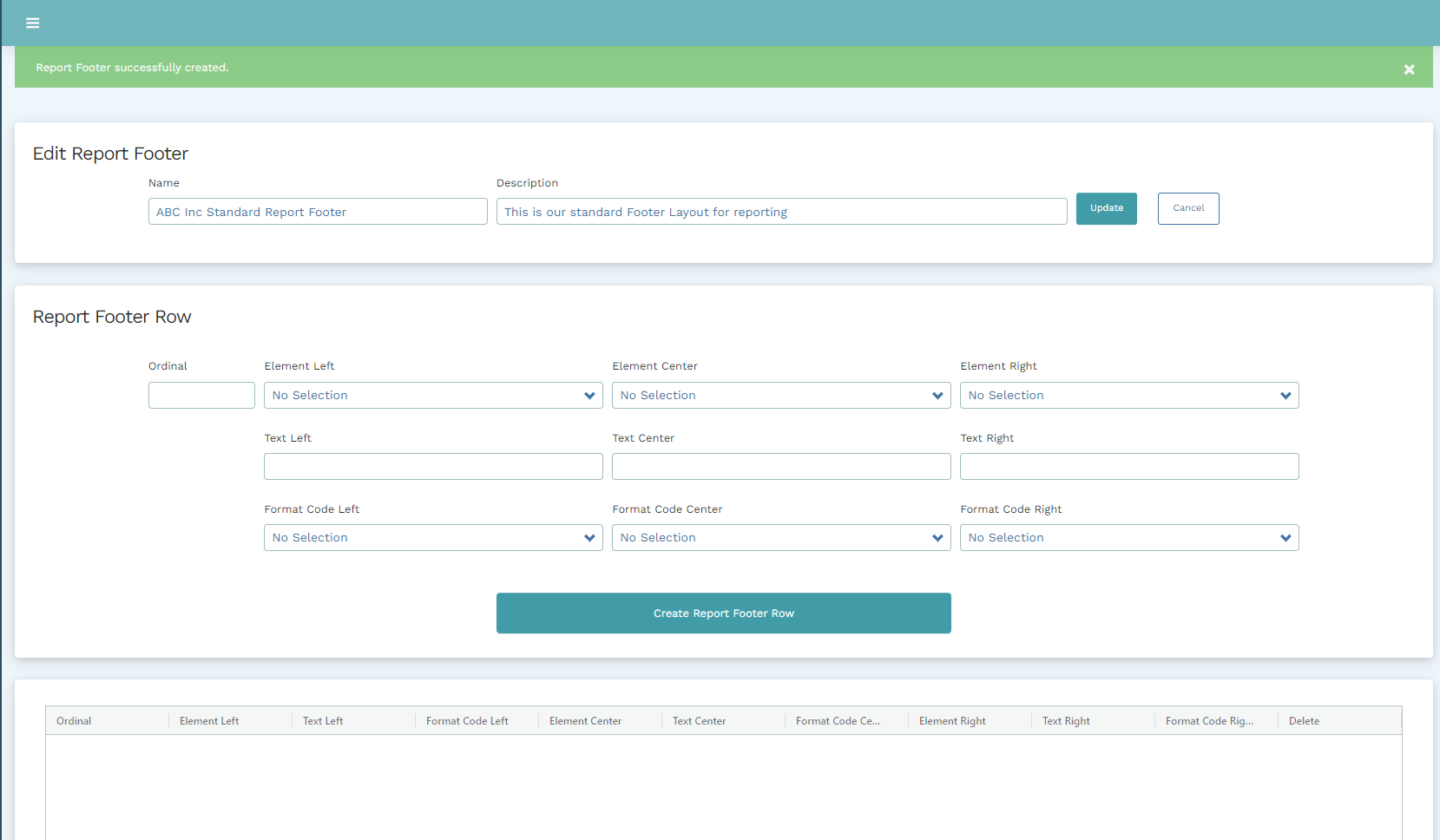Open the Format Code Right dropdown
Screen dimensions: 1440x840
click(x=1129, y=538)
